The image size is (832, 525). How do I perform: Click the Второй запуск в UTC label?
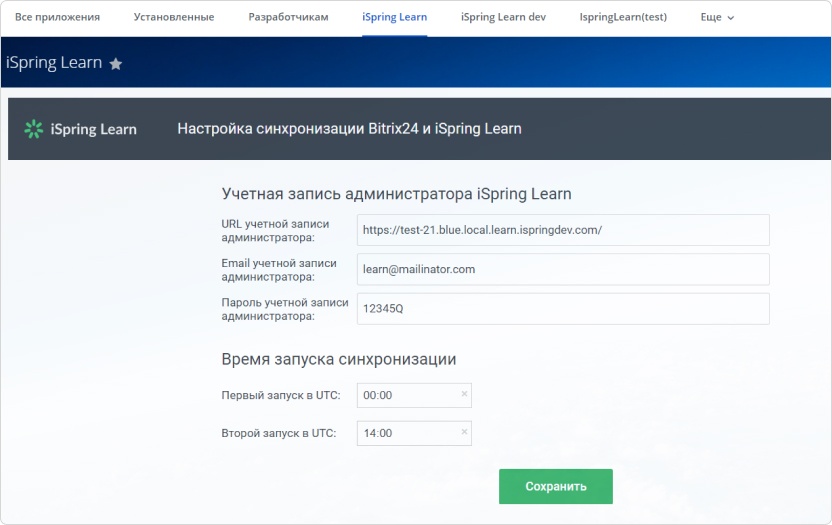tap(279, 433)
